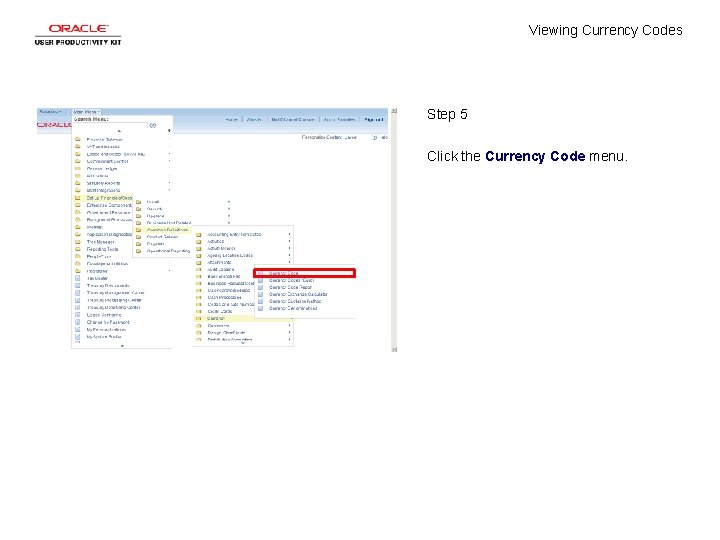Click into the Search Menu input field
The image size is (720, 540).
click(110, 125)
